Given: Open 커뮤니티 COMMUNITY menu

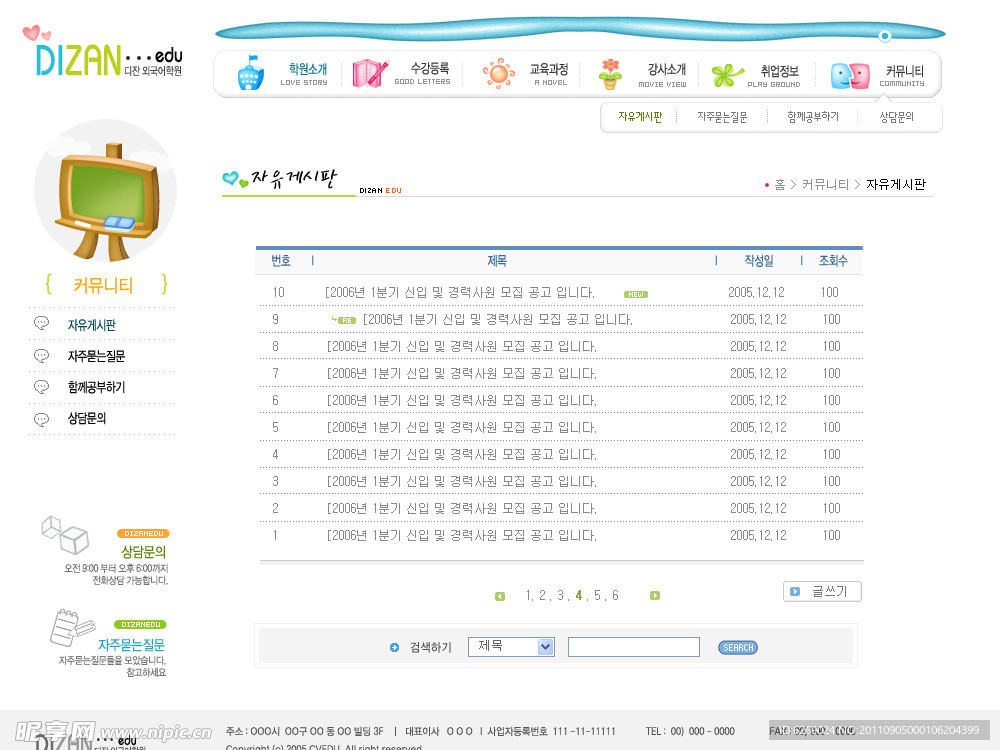Looking at the screenshot, I should click(902, 76).
